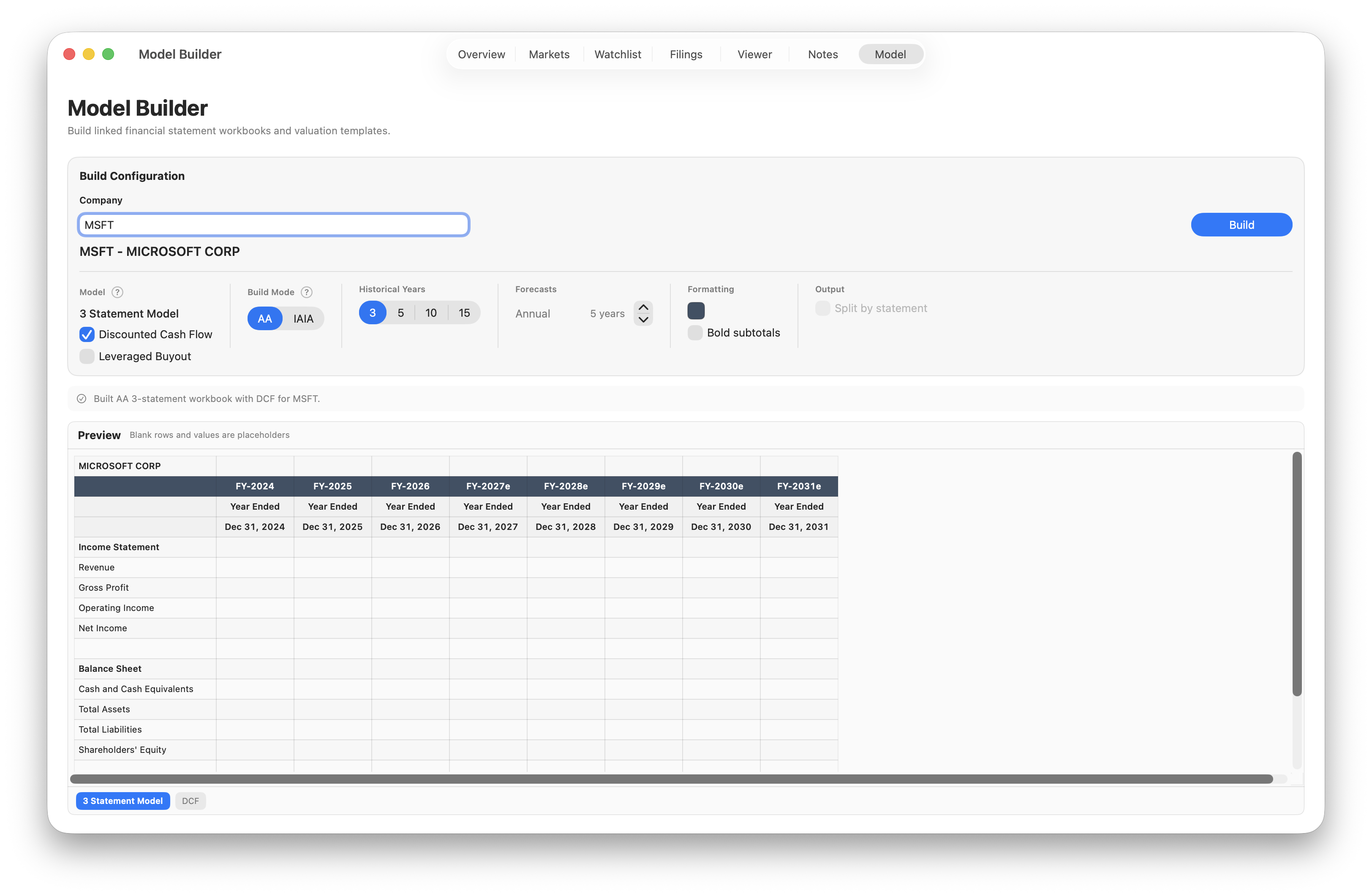Go to the Watchlist tab
This screenshot has width=1372, height=896.
coord(618,54)
